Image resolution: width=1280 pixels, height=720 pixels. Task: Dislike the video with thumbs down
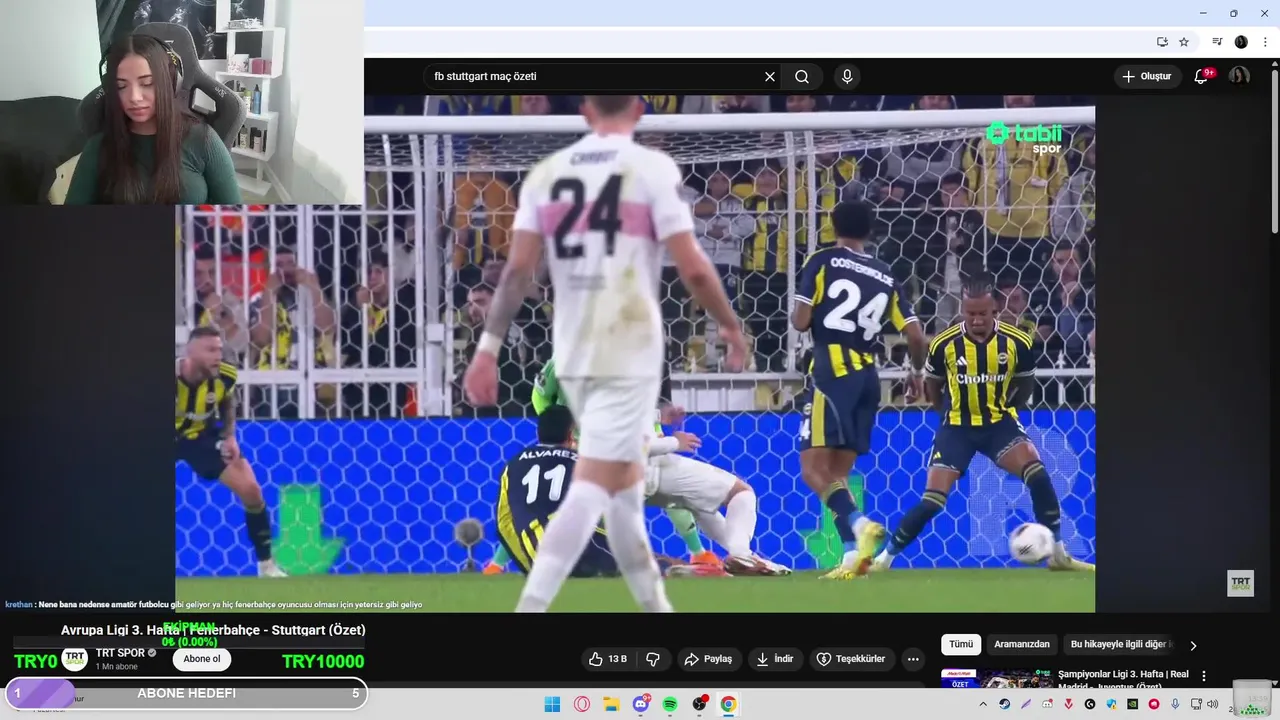point(653,659)
